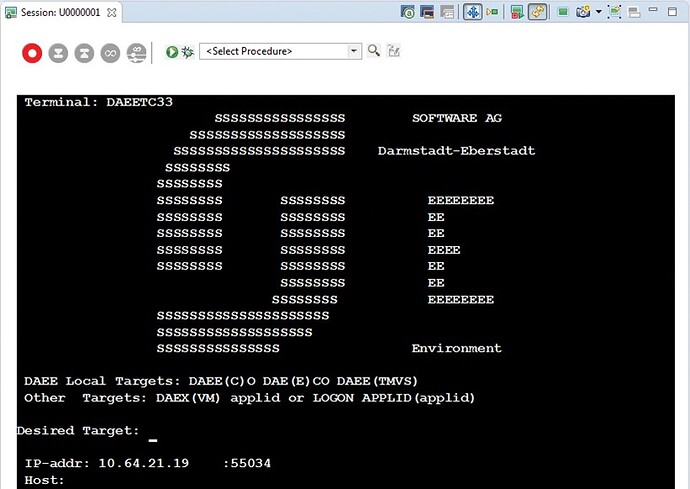Click the 'Desired Target:' label
The height and width of the screenshot is (489, 690).
[x=78, y=430]
